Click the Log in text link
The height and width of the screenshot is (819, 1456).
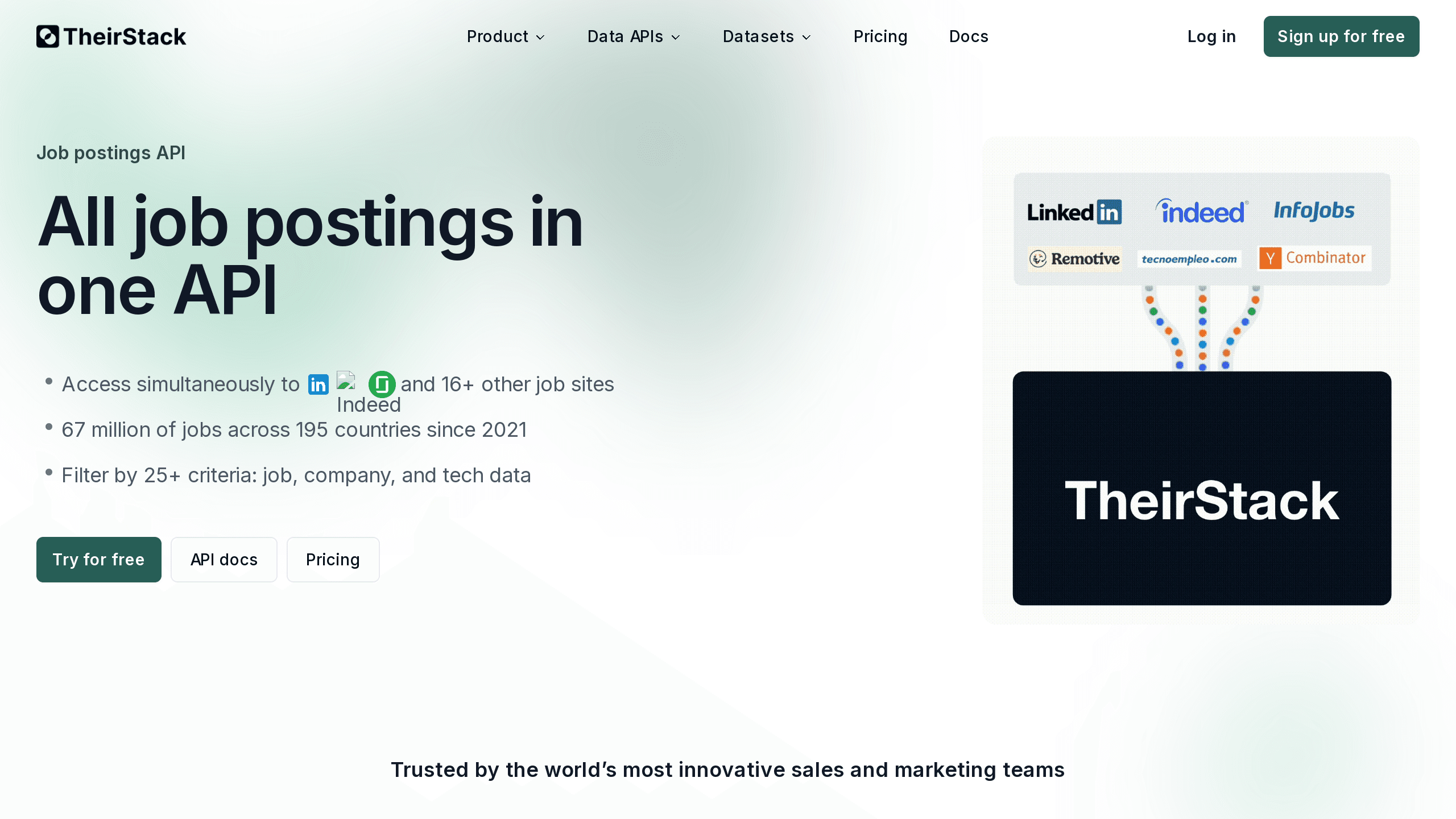click(1211, 36)
